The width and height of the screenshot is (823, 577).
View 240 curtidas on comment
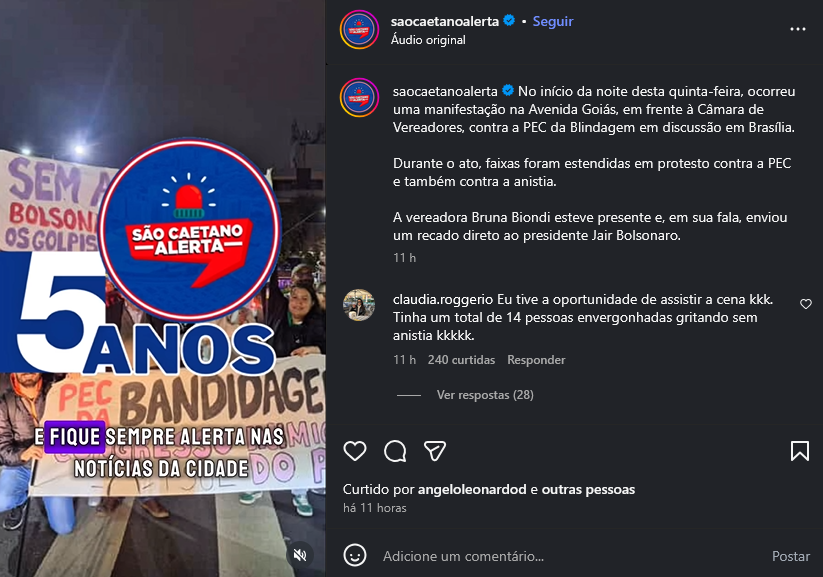[461, 360]
